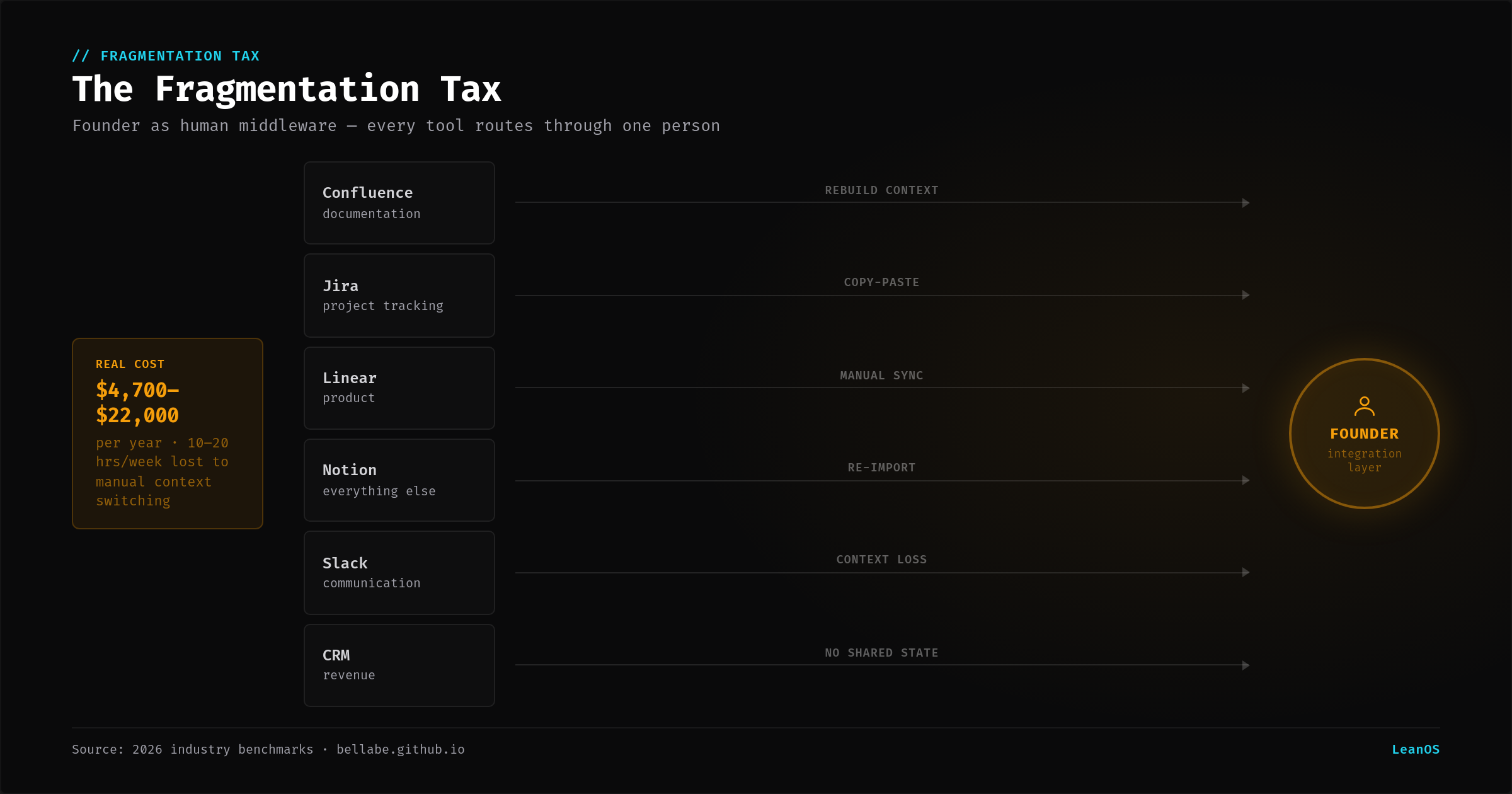Open the bellabe.github.io source link
1512x794 pixels.
[401, 749]
